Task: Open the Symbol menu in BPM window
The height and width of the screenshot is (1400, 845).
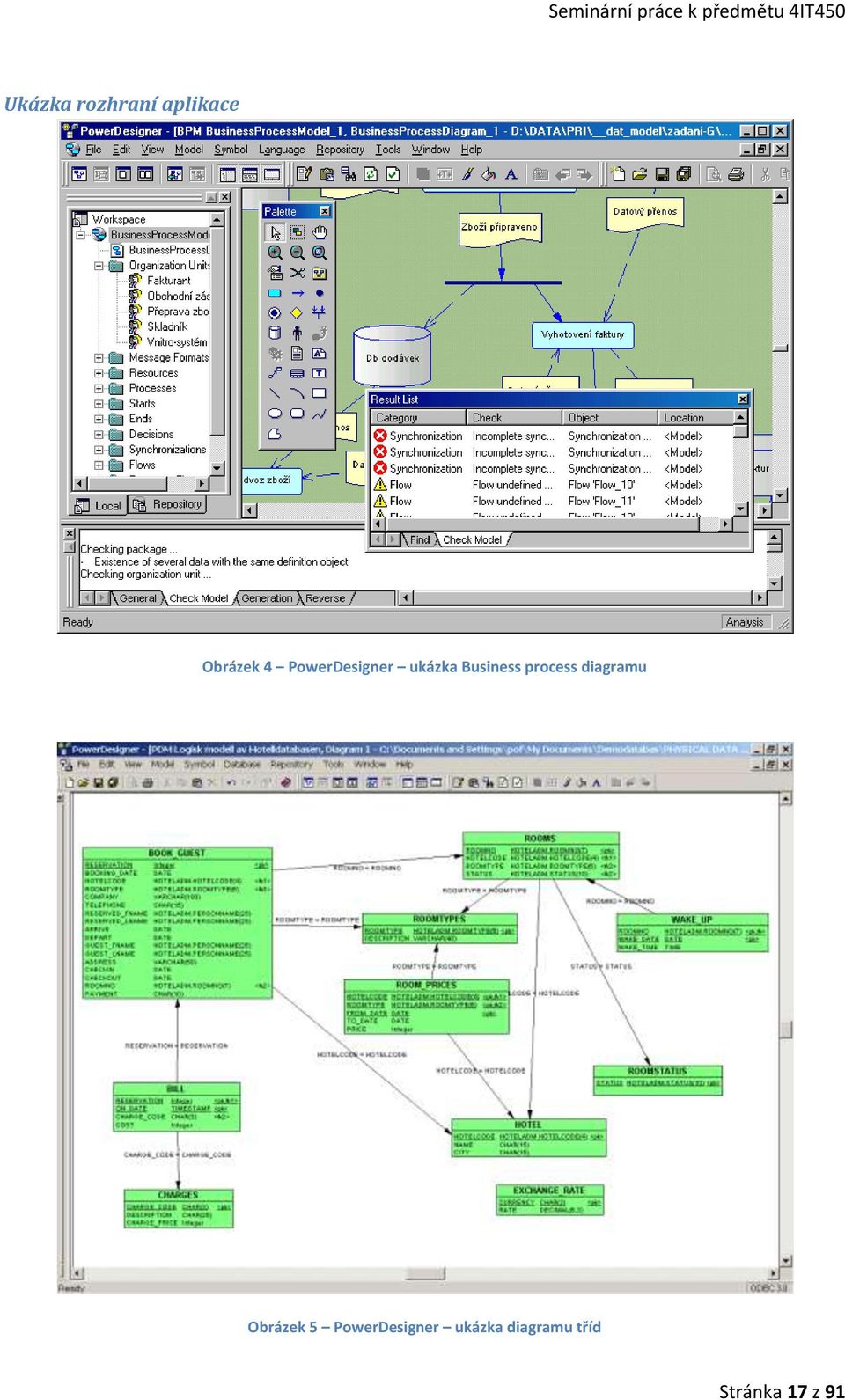Action: coord(231,150)
